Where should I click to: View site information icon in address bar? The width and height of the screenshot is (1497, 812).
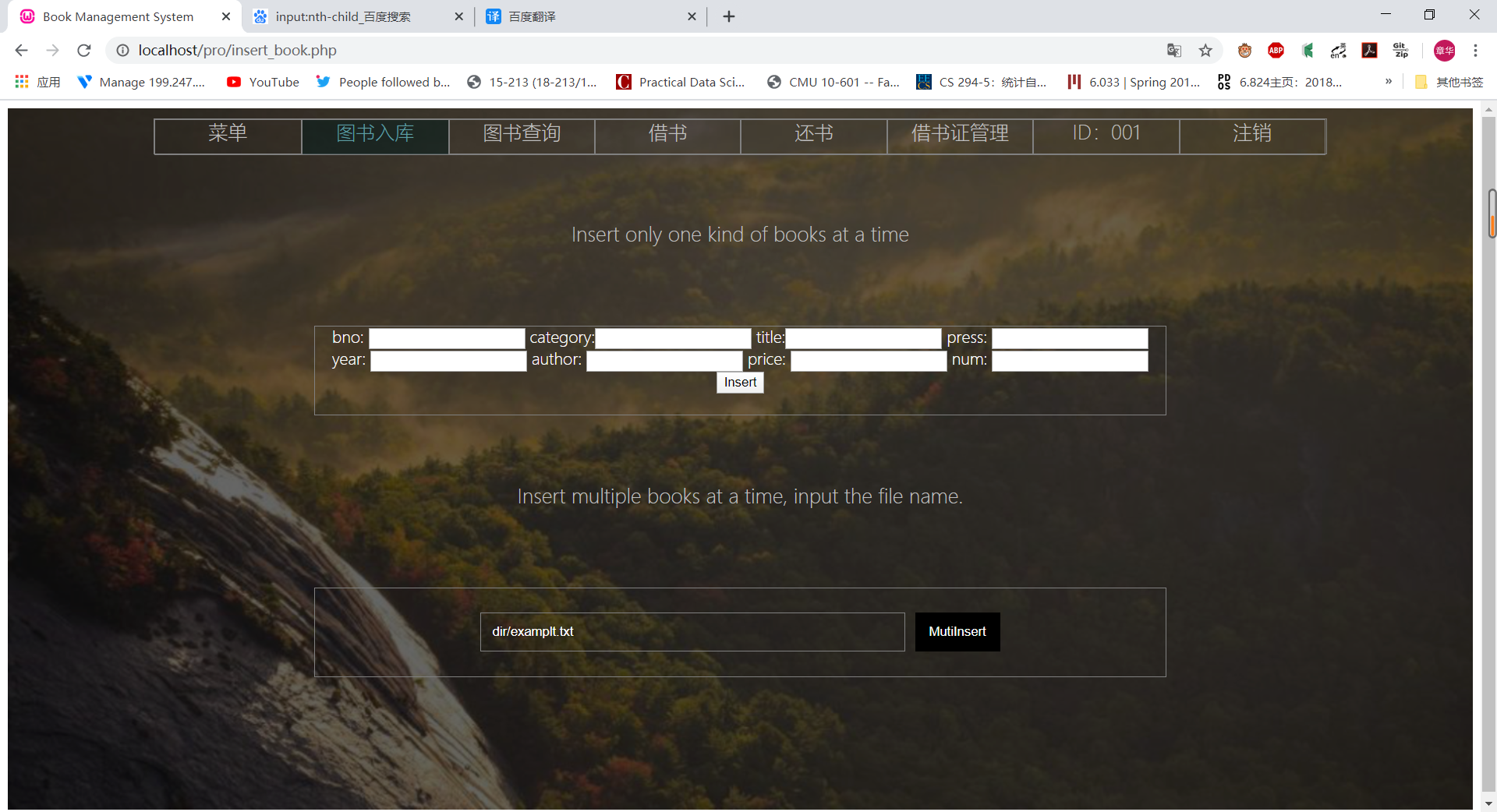click(x=122, y=51)
